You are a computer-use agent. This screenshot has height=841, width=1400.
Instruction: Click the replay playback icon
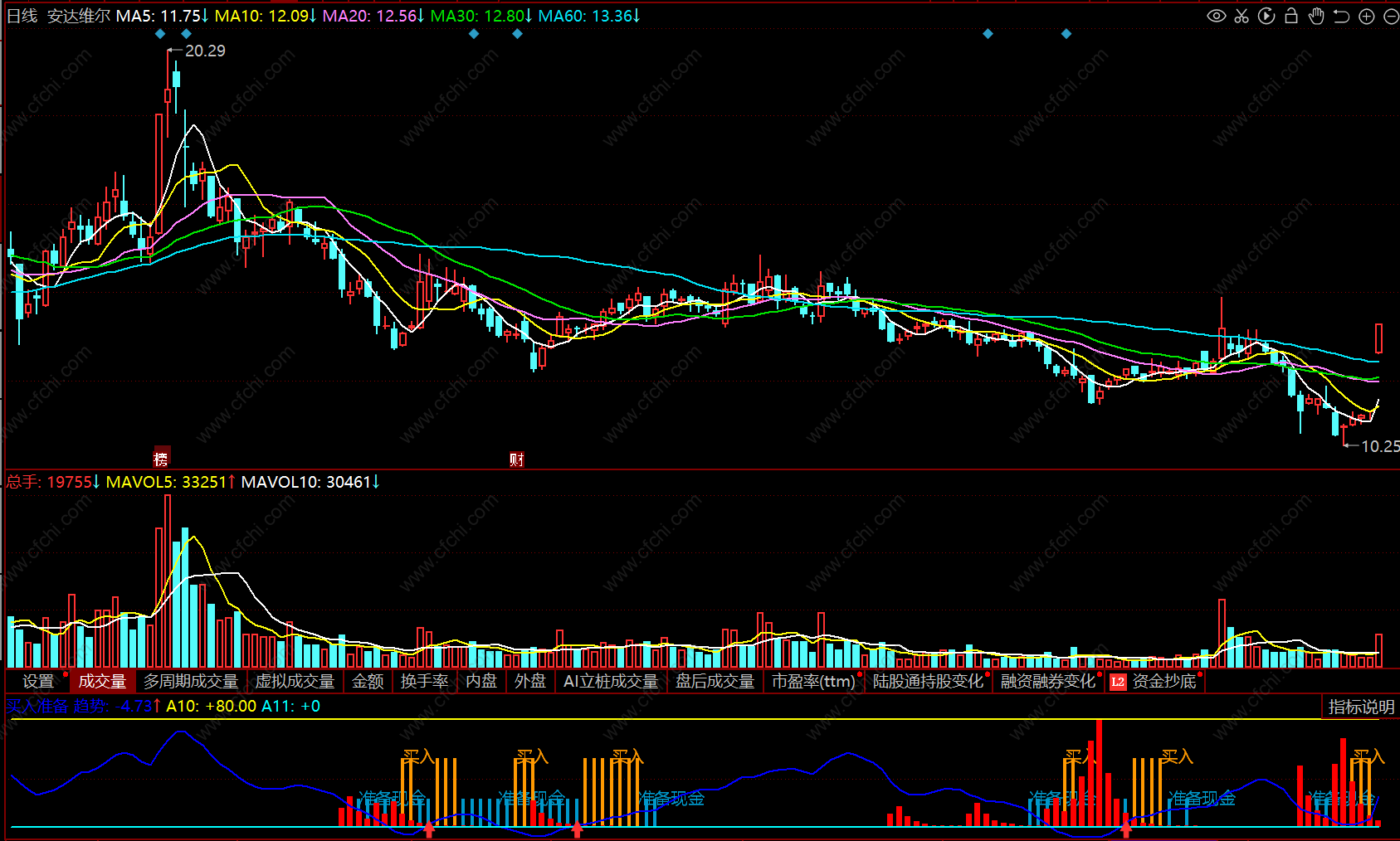[1266, 16]
